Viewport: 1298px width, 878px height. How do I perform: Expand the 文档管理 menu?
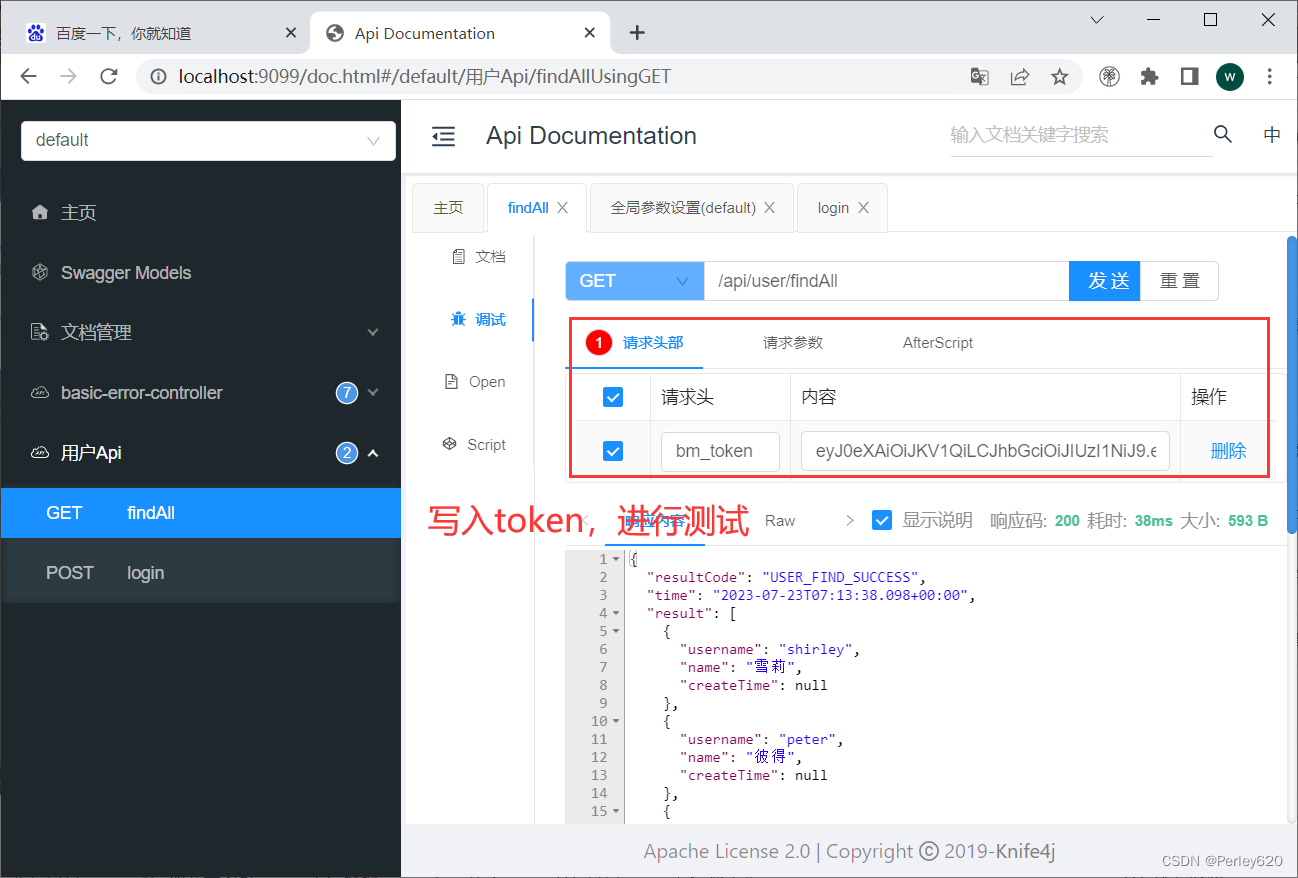point(200,332)
